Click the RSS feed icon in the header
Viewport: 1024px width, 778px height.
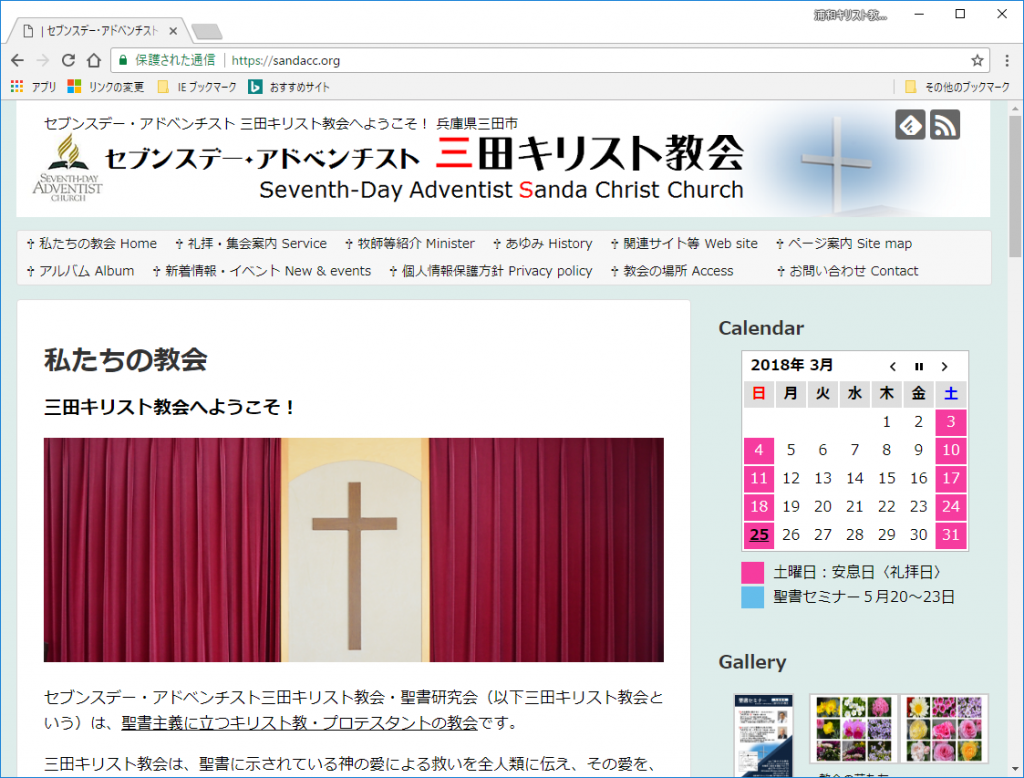pyautogui.click(x=945, y=125)
